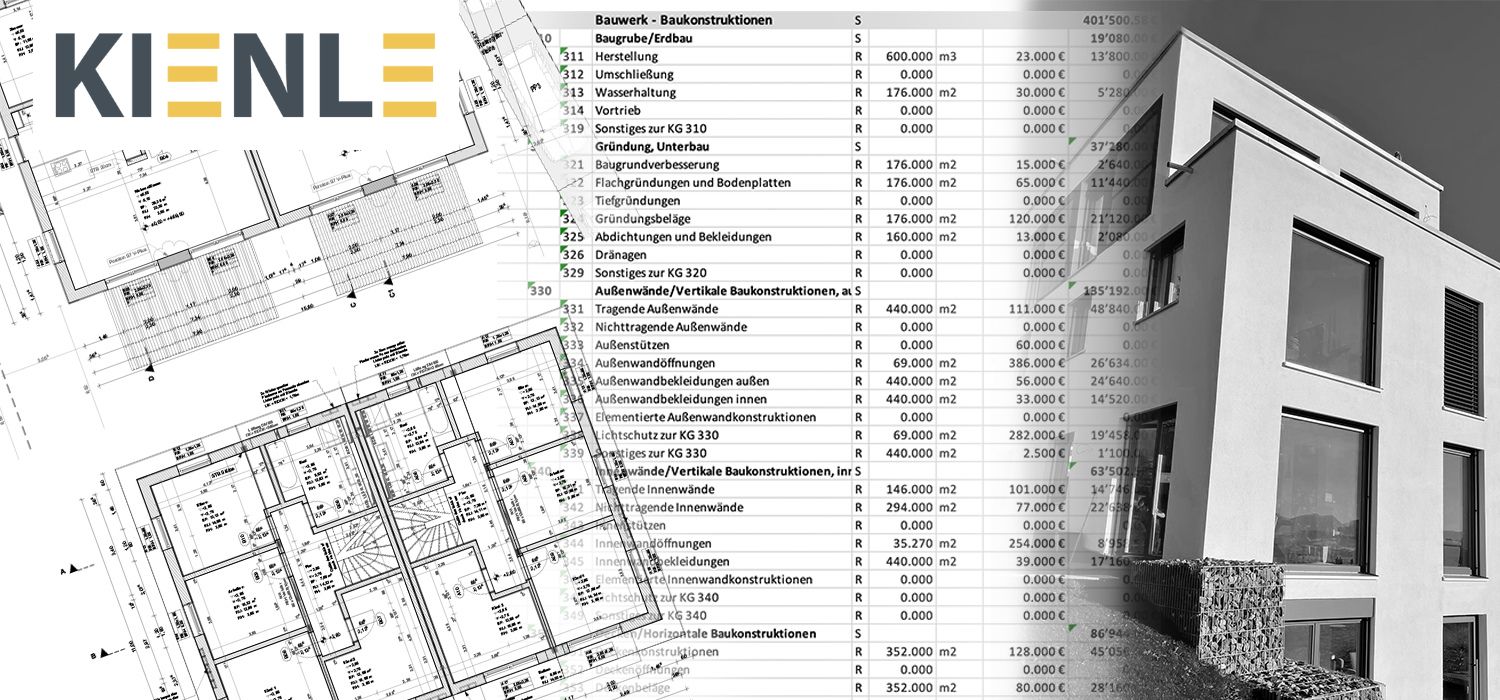Screen dimensions: 1500x700
Task: Click 'Abdichtungen und Bekleidungen' in row 325
Action: (x=683, y=237)
